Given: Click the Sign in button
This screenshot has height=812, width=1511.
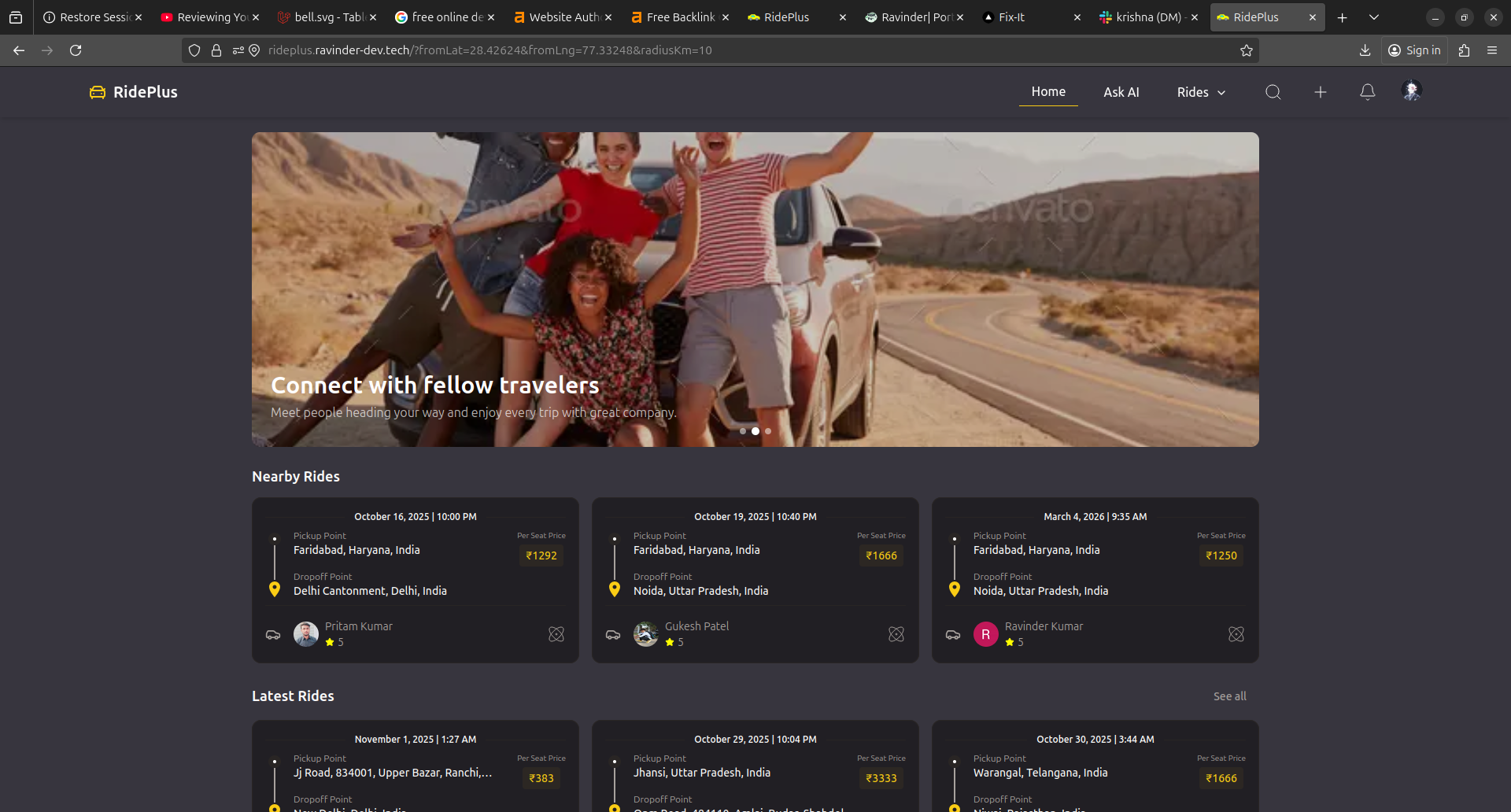Looking at the screenshot, I should 1414,50.
